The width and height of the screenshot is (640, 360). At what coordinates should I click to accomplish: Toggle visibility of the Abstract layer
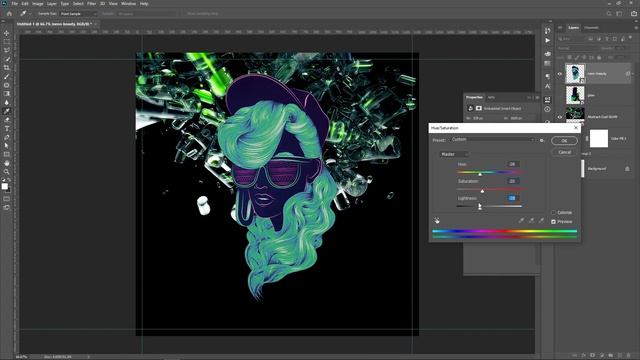560,117
